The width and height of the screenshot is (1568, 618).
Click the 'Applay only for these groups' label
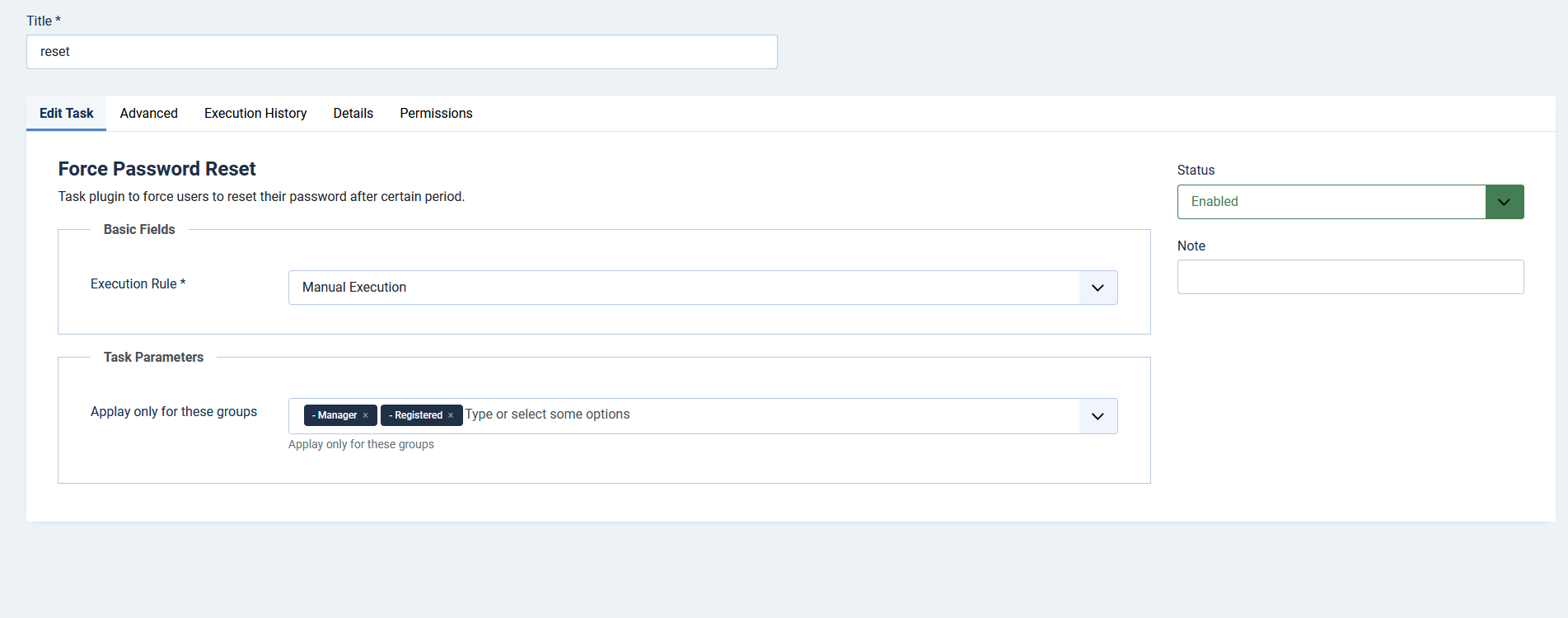173,411
